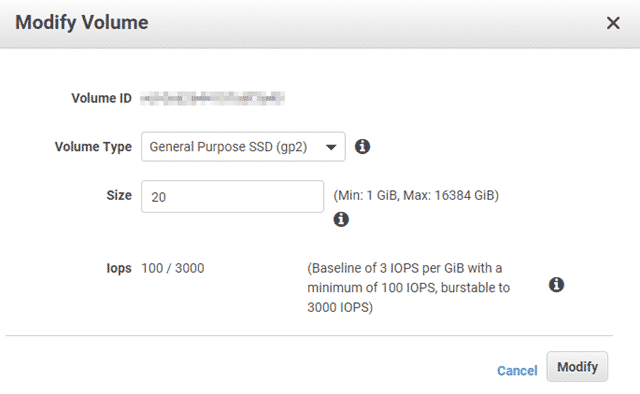Click the Min 1 GiB, Max 16384 GiB hint
The image size is (640, 394).
click(x=416, y=196)
